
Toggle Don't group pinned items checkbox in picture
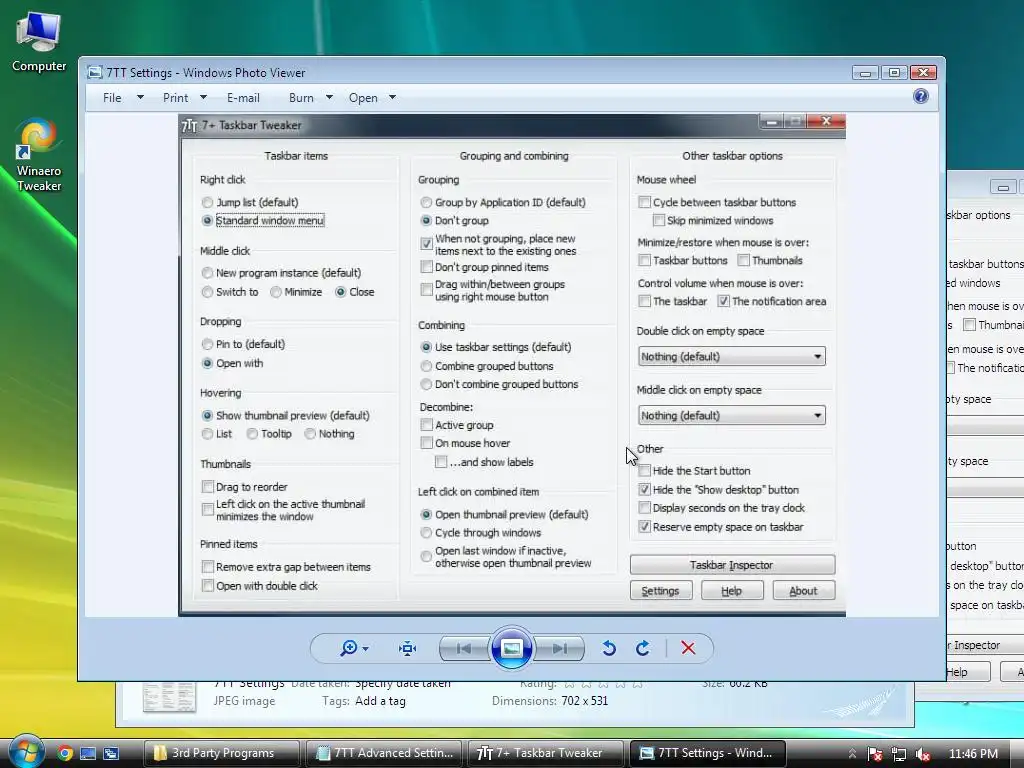pyautogui.click(x=426, y=267)
